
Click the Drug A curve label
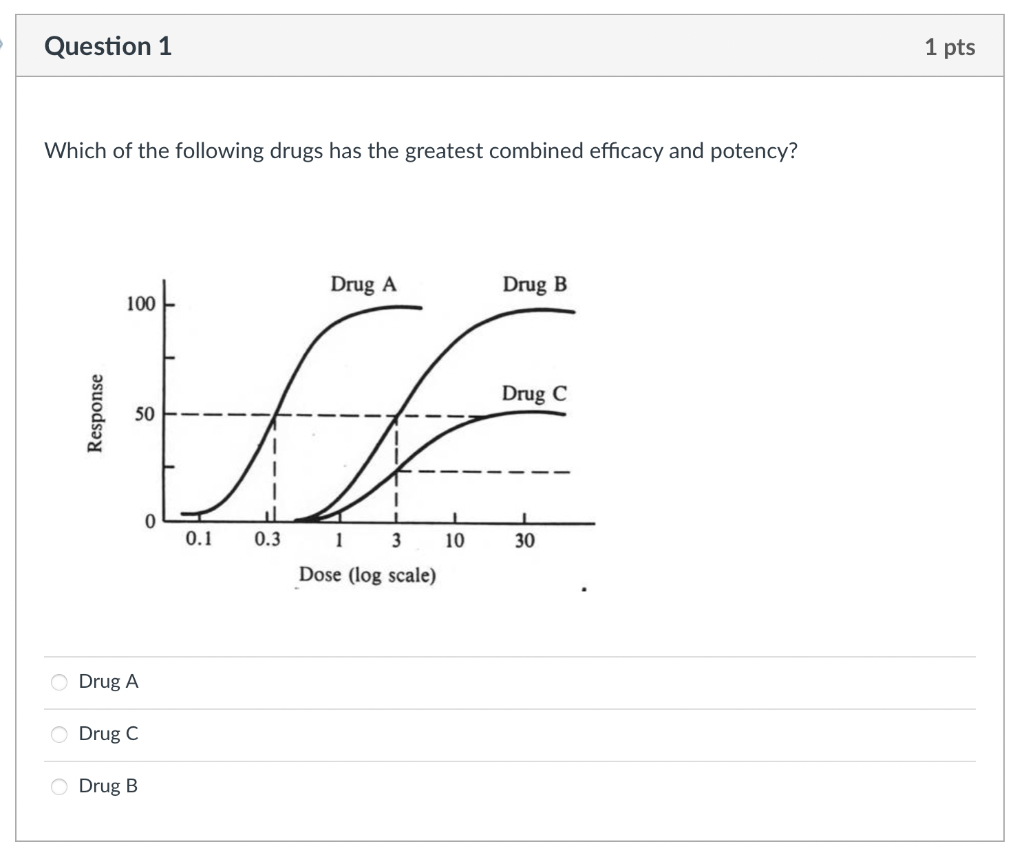[x=364, y=284]
